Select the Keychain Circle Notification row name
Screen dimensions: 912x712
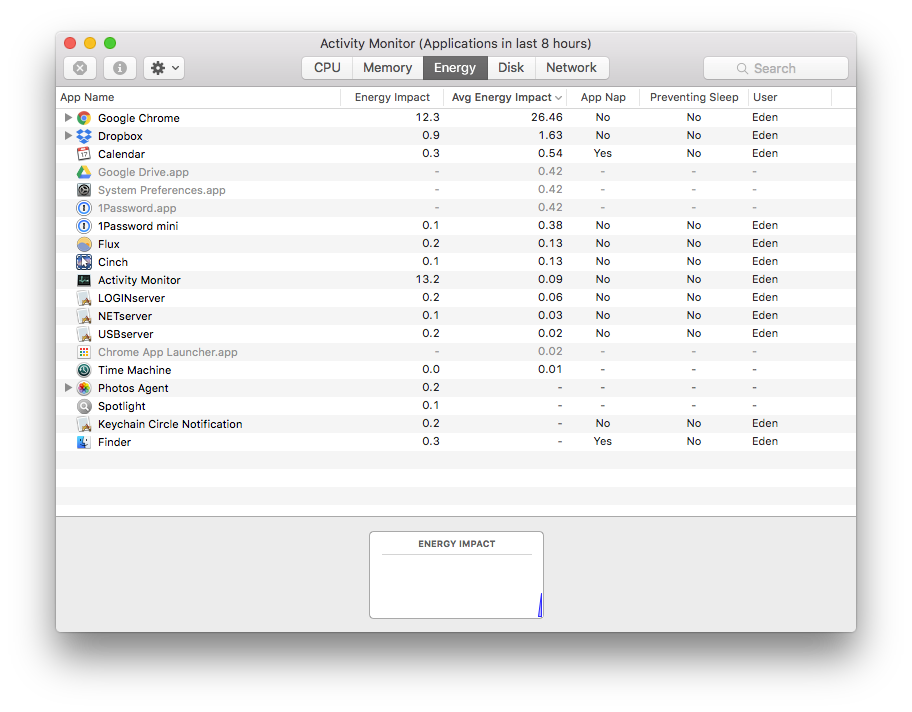point(170,424)
